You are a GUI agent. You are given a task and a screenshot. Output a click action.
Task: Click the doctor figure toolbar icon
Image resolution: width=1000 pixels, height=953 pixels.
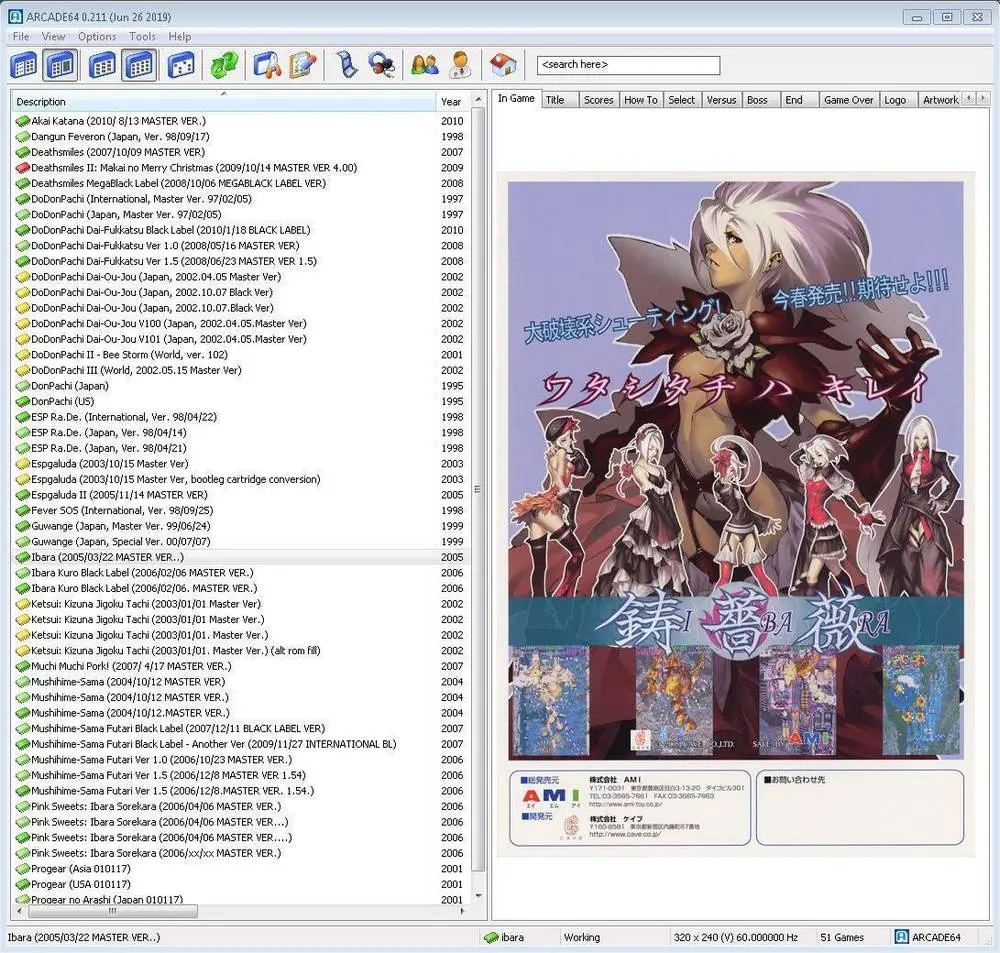pos(460,65)
